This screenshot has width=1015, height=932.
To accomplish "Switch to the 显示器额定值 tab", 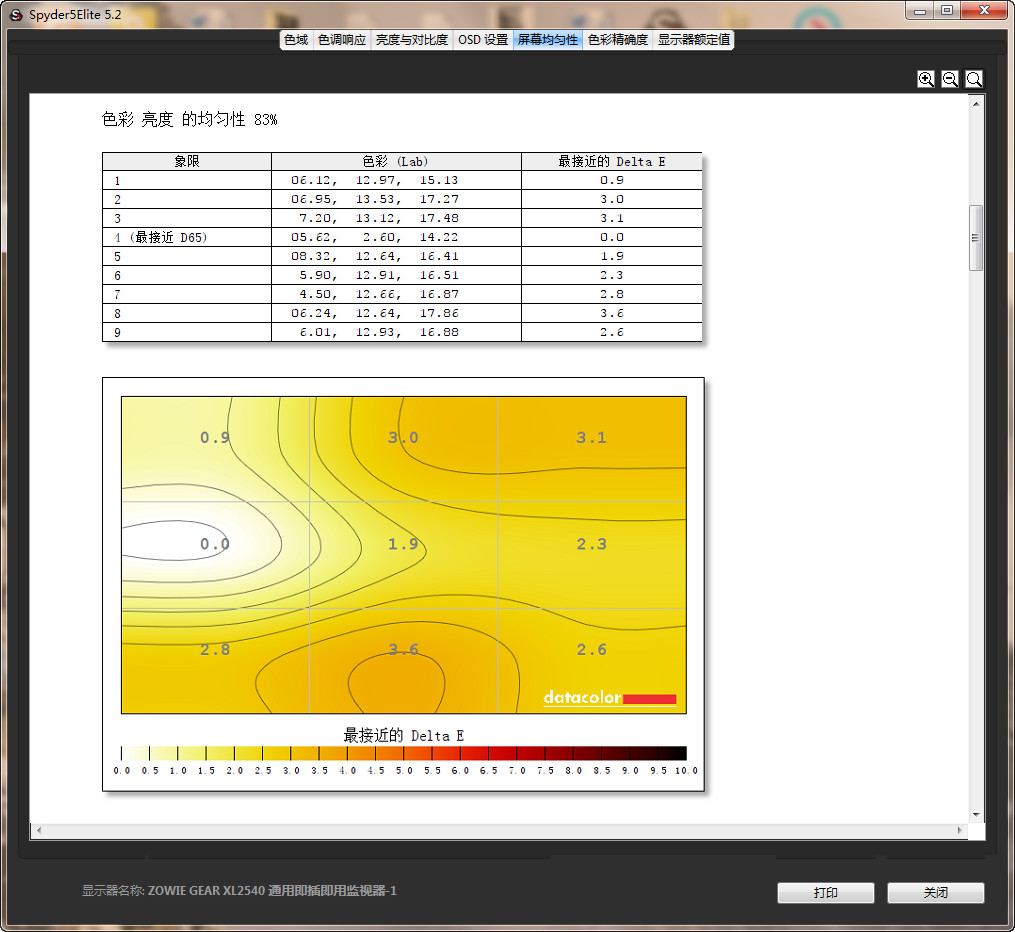I will point(693,40).
